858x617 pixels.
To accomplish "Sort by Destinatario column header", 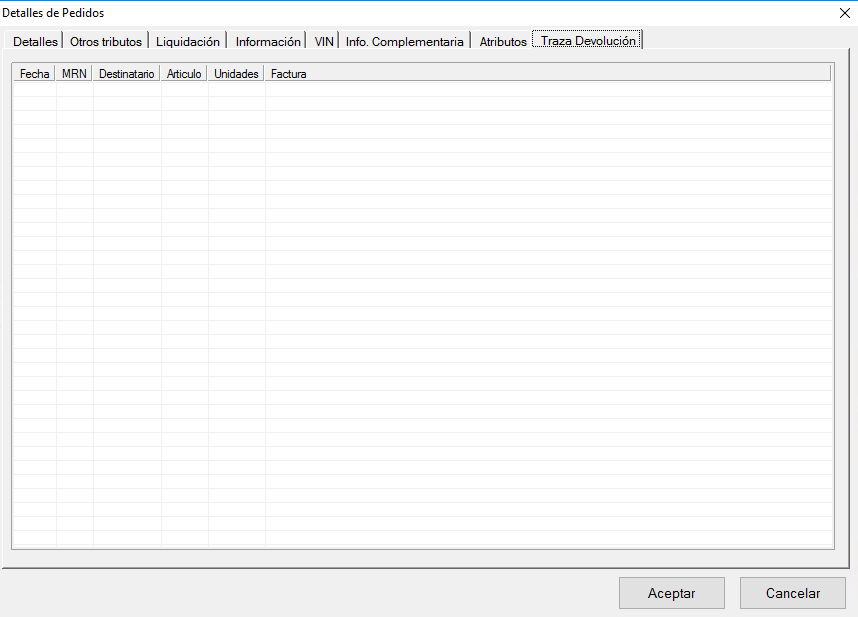I will coord(127,74).
